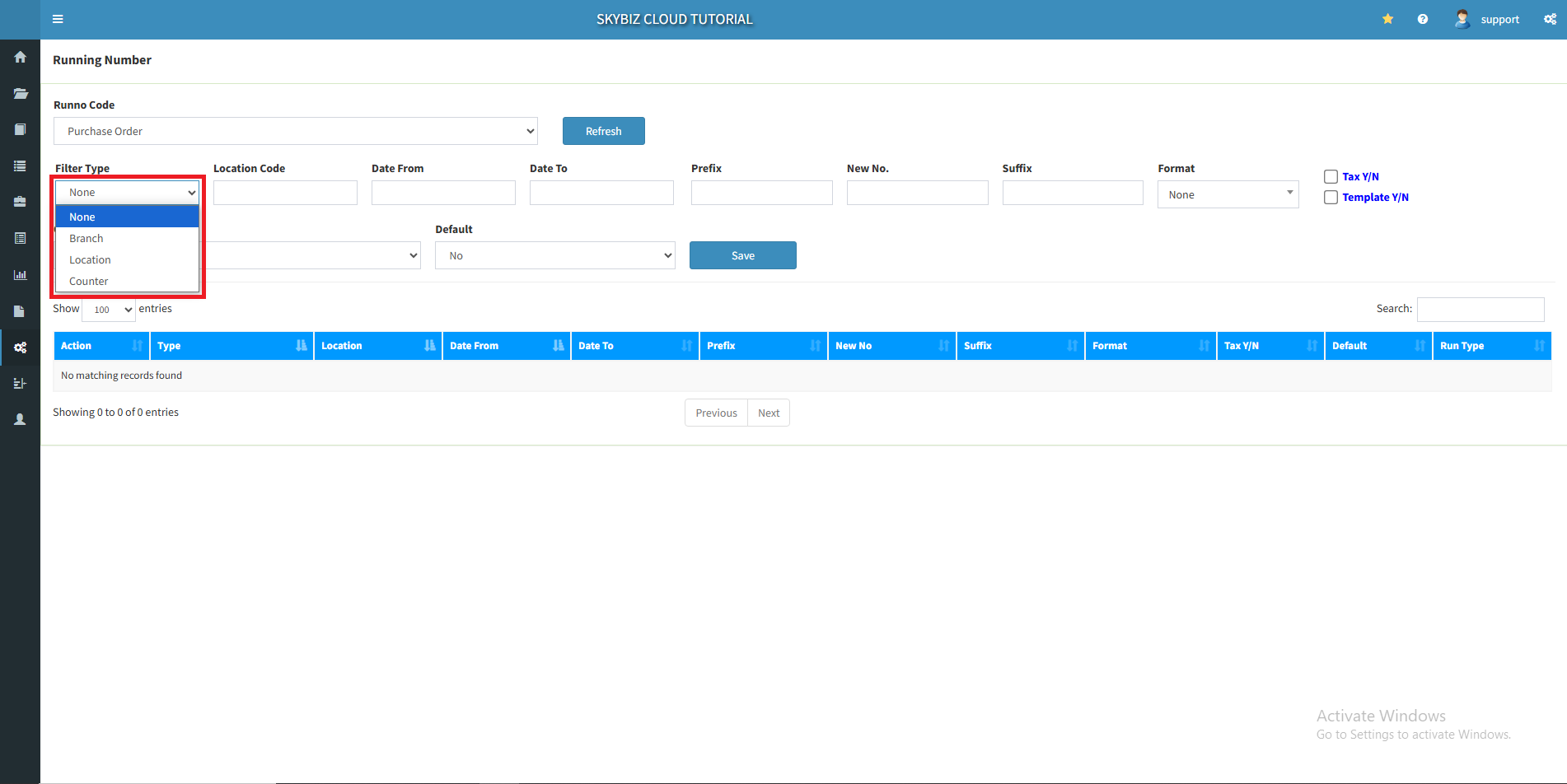Open the Format dropdown showing None

[1228, 194]
